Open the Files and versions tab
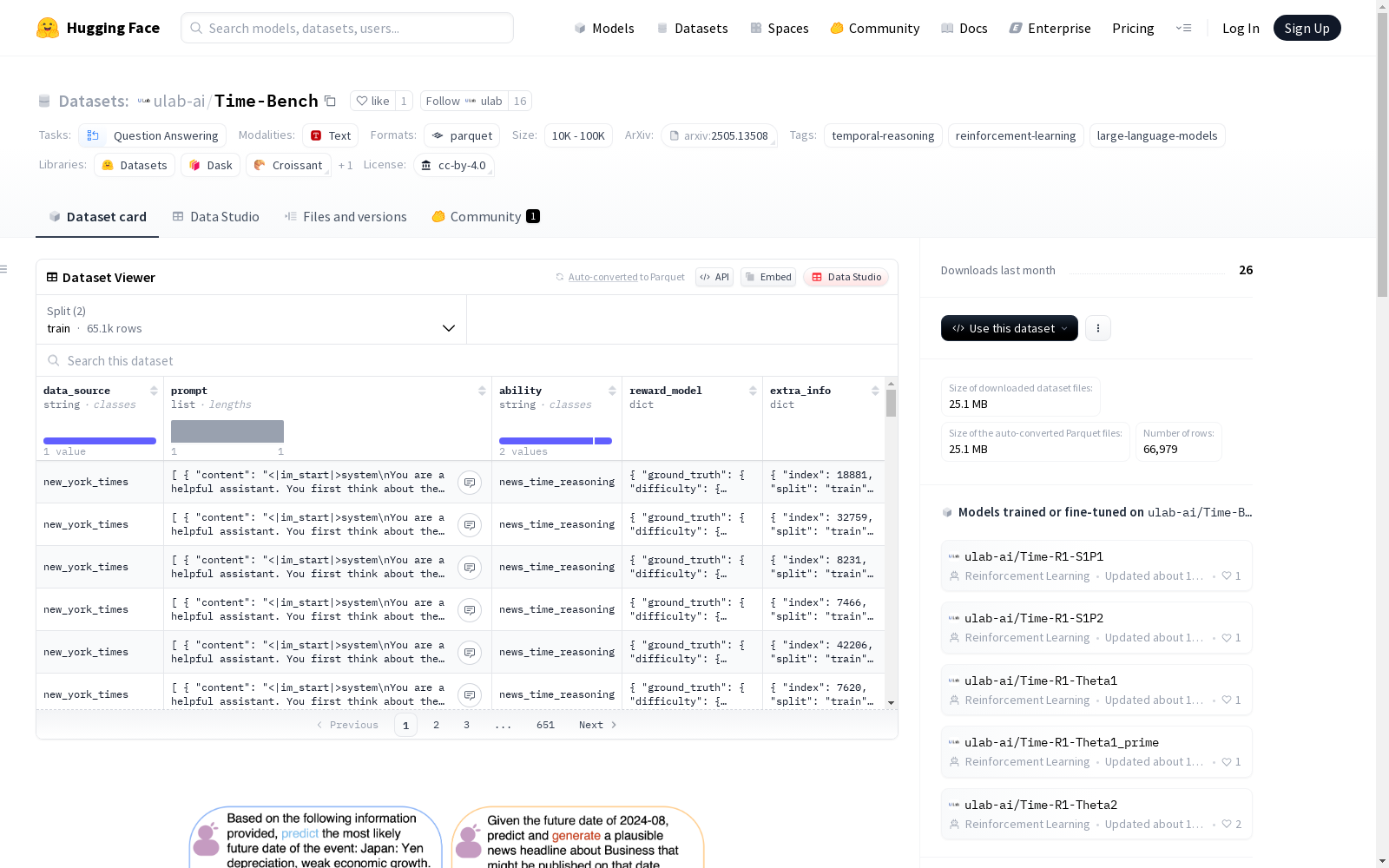The image size is (1389, 868). 346,217
